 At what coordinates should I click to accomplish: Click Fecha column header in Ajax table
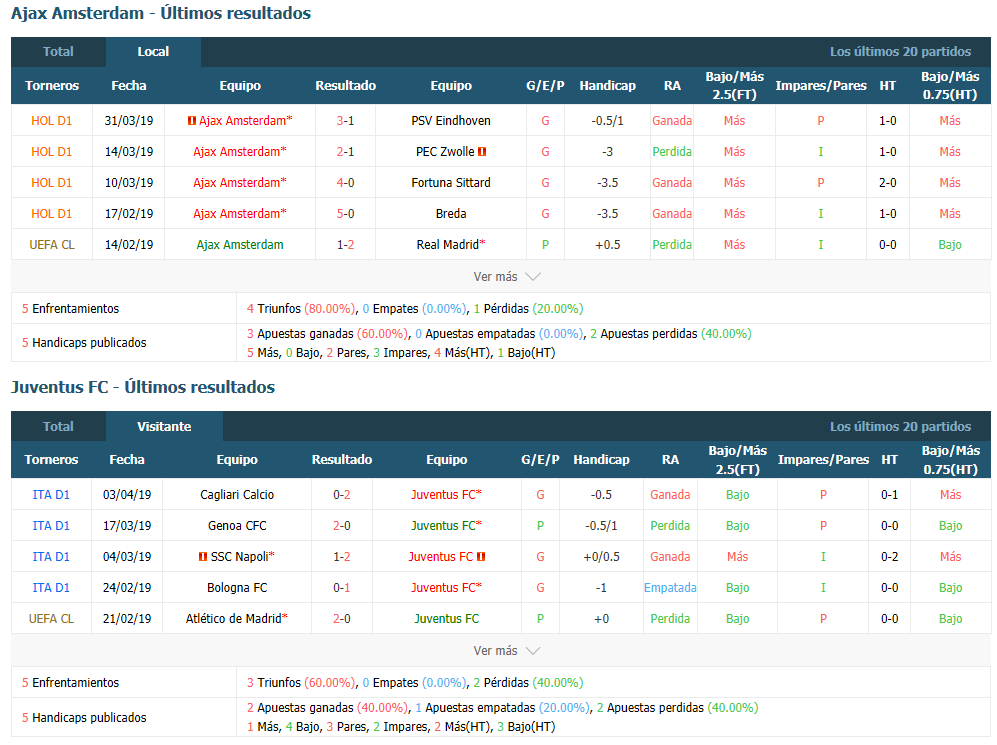(x=128, y=86)
